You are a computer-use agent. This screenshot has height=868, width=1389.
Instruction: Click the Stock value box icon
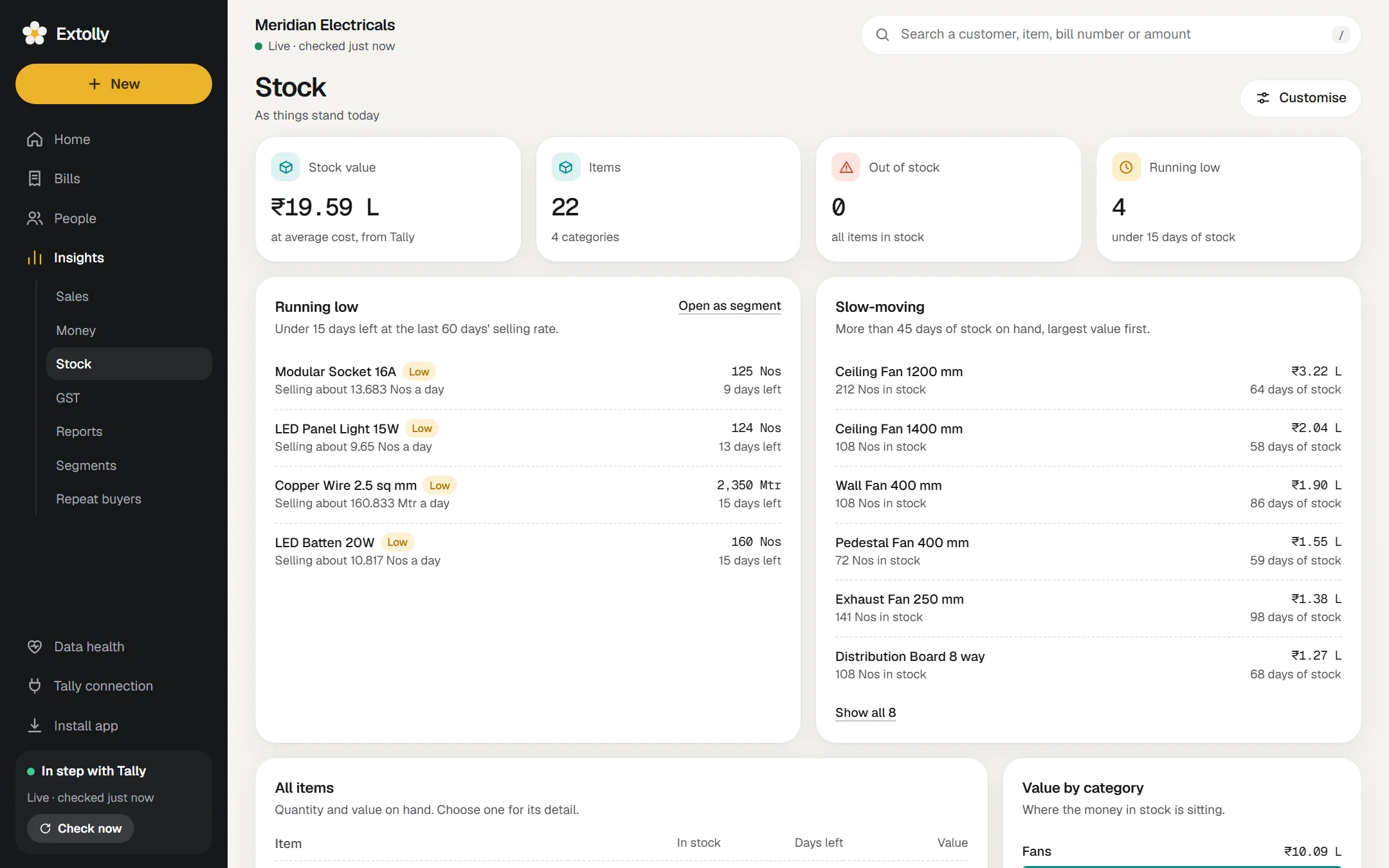(286, 167)
